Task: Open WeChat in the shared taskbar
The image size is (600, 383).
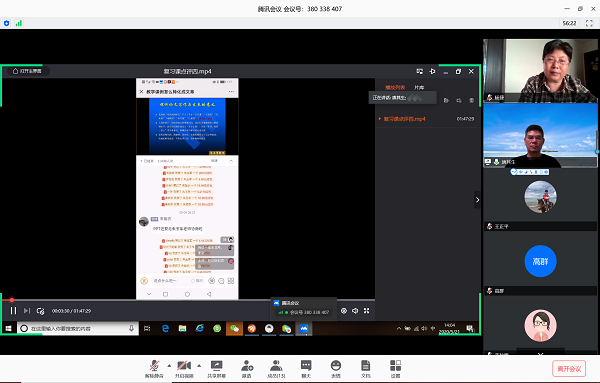Action: [x=234, y=328]
